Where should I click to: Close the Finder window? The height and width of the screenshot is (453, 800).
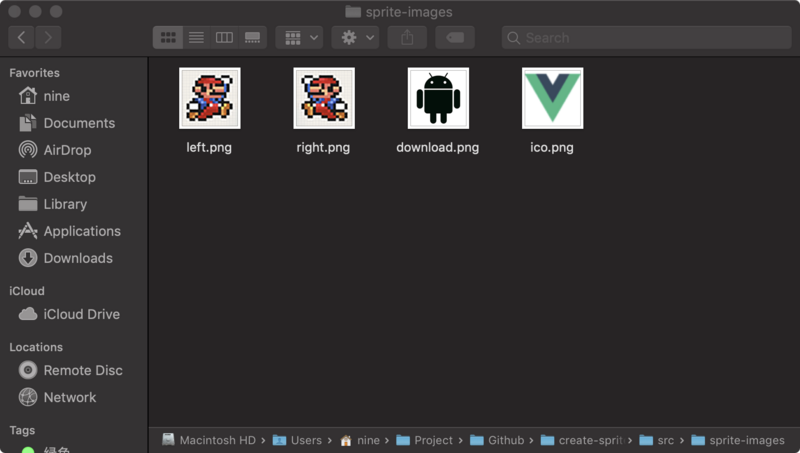[14, 11]
